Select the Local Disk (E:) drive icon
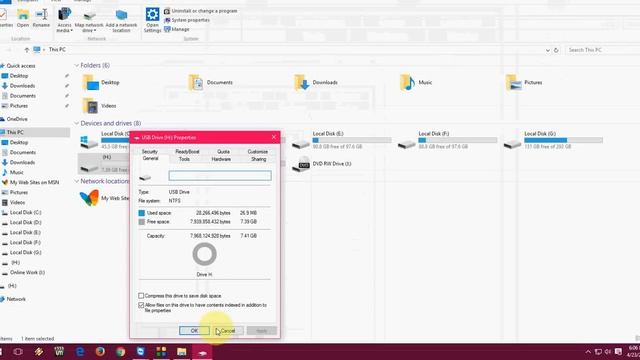This screenshot has height=360, width=640. [x=301, y=144]
